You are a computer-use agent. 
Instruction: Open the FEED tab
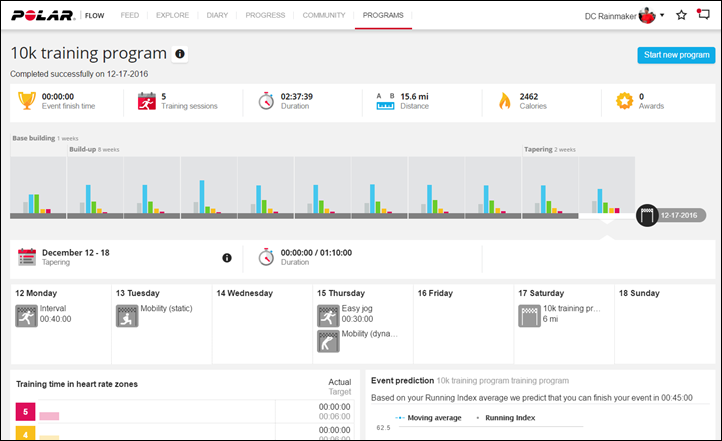click(129, 15)
